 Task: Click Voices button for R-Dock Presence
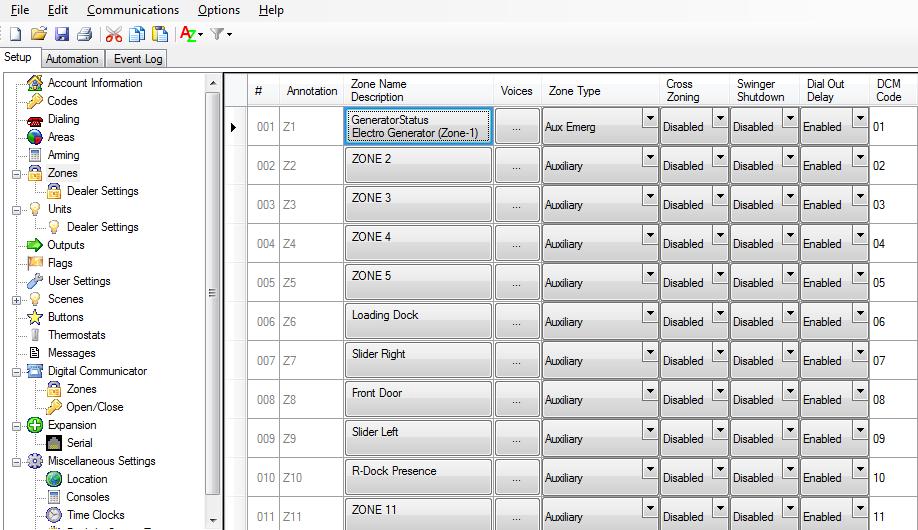point(516,477)
